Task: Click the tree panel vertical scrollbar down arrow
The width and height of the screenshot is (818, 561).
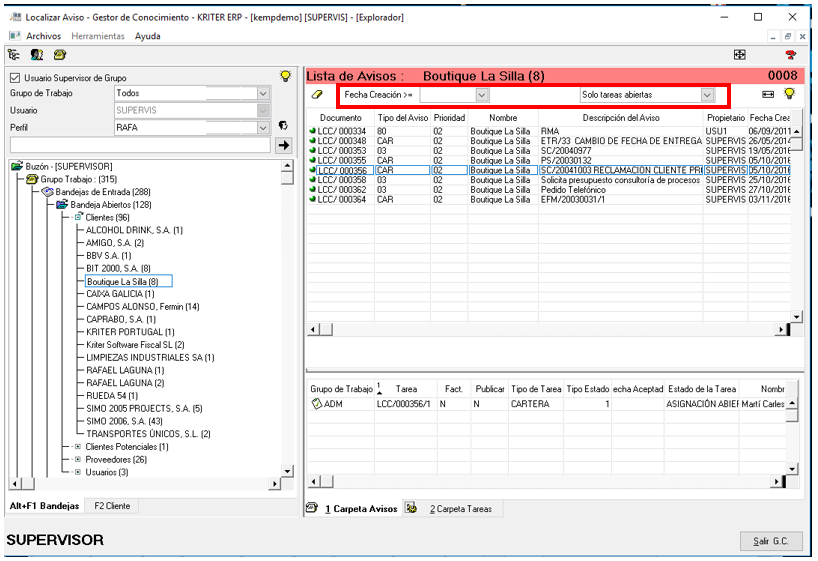Action: [x=287, y=471]
